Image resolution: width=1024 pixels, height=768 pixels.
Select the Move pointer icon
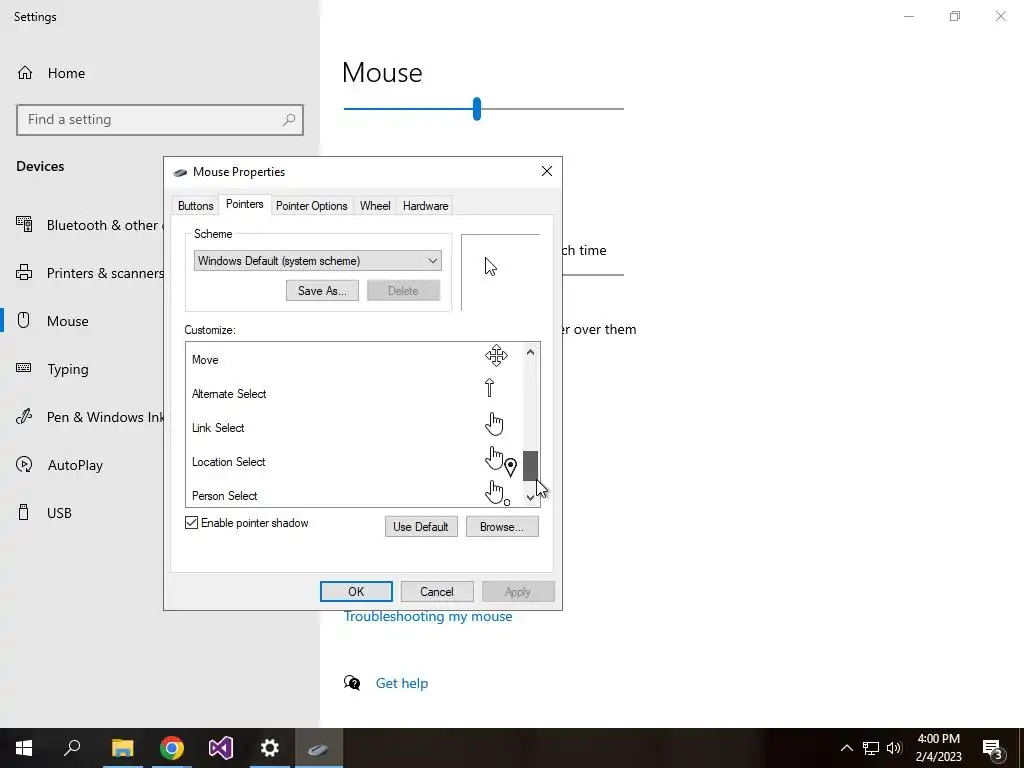[x=496, y=356]
